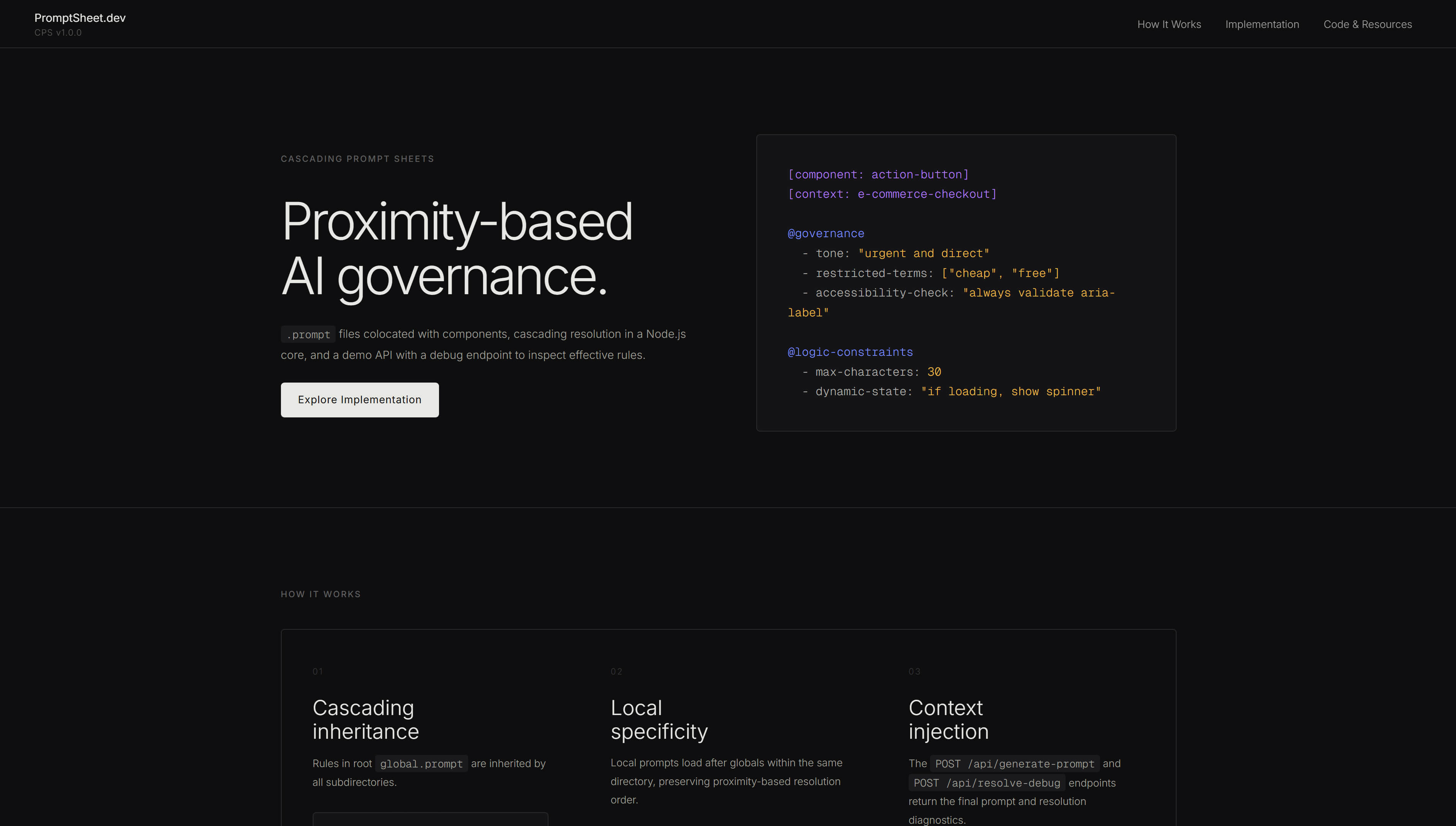Click the accessibility-check code line

click(x=952, y=303)
